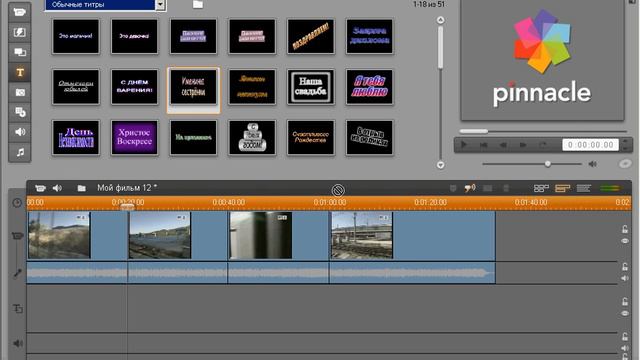The height and width of the screenshot is (360, 640).
Task: Select the title overlay track header
Action: 18,309
